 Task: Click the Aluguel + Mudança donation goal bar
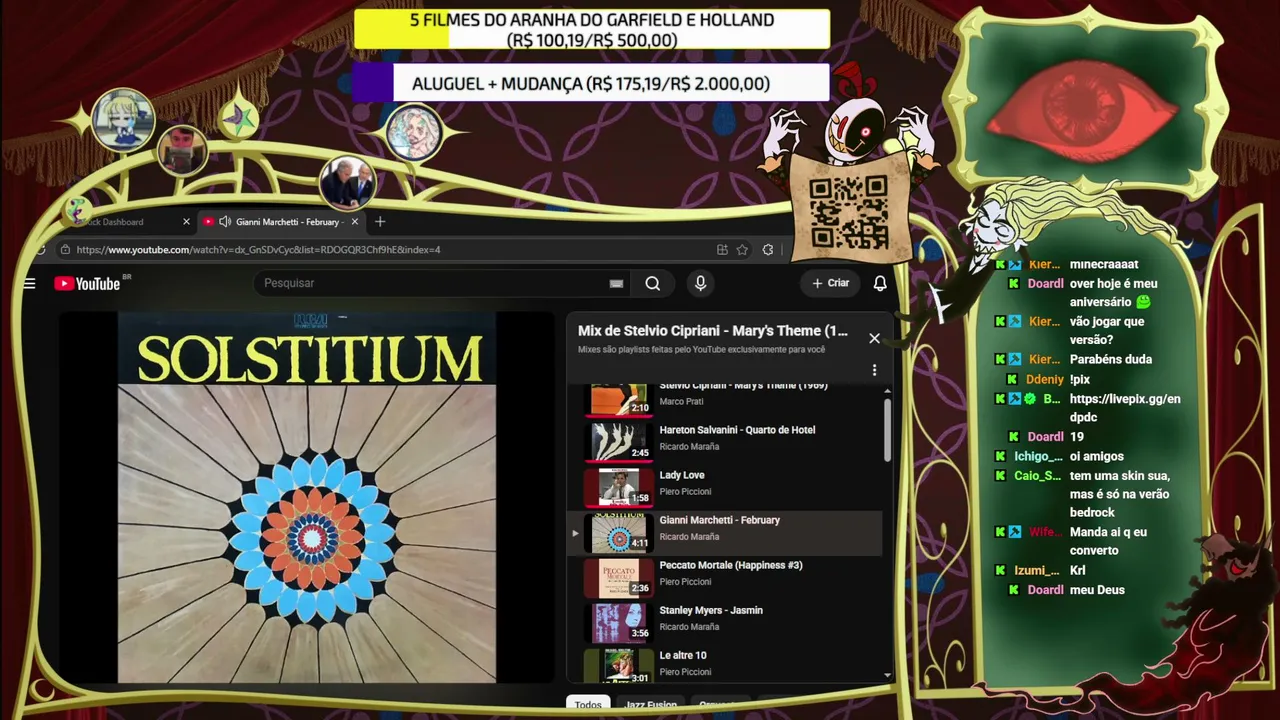[592, 84]
